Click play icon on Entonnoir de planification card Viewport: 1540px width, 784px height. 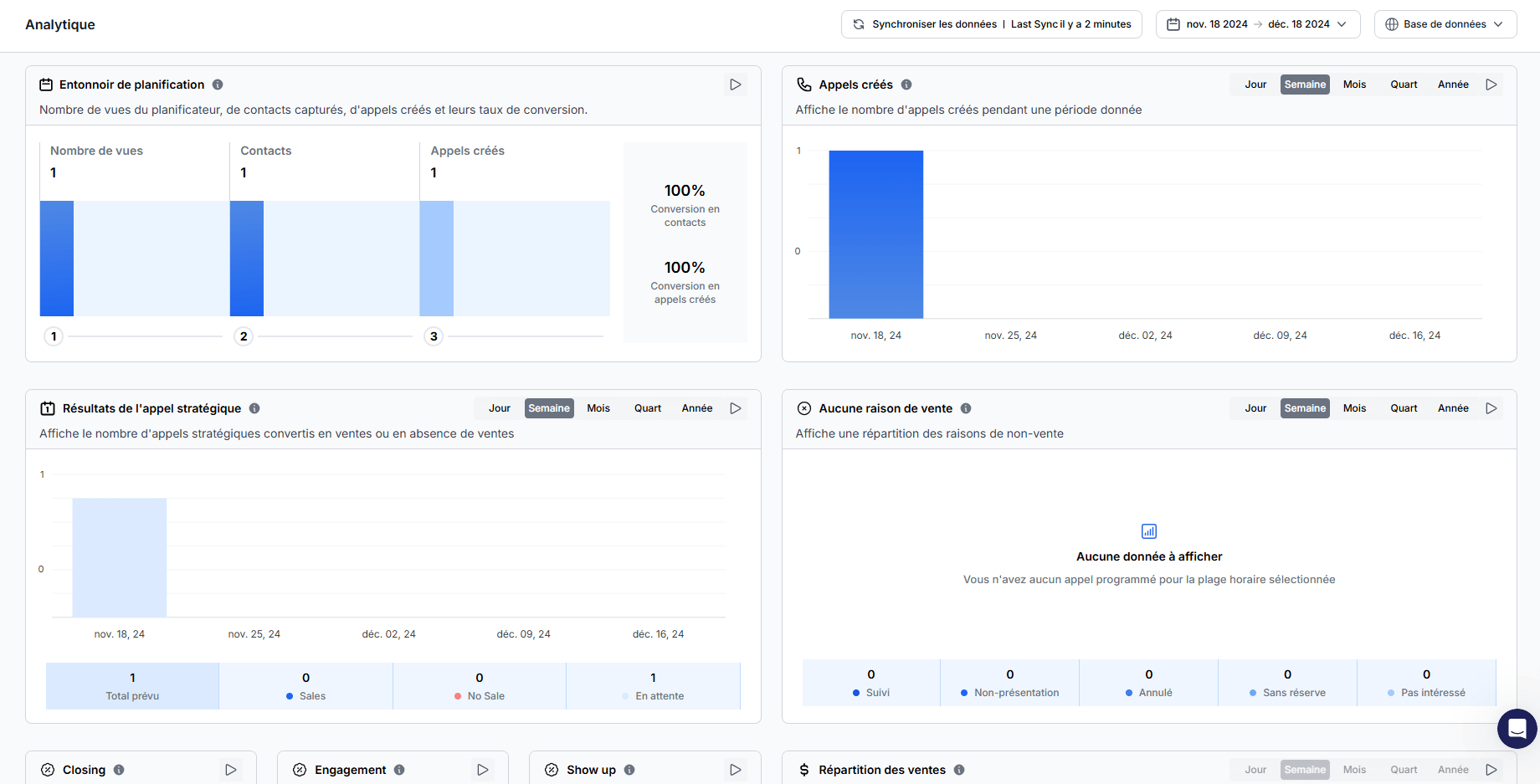coord(735,85)
